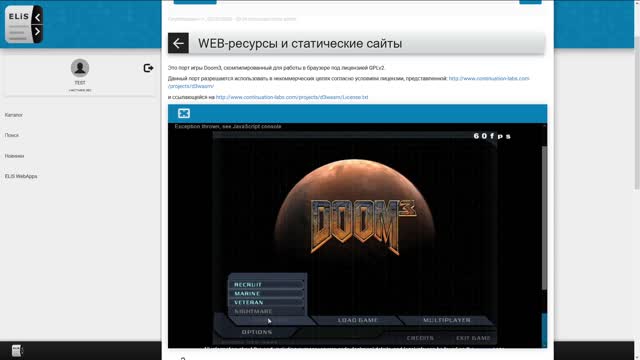Open Поиск in the sidebar
The height and width of the screenshot is (360, 640).
click(12, 135)
